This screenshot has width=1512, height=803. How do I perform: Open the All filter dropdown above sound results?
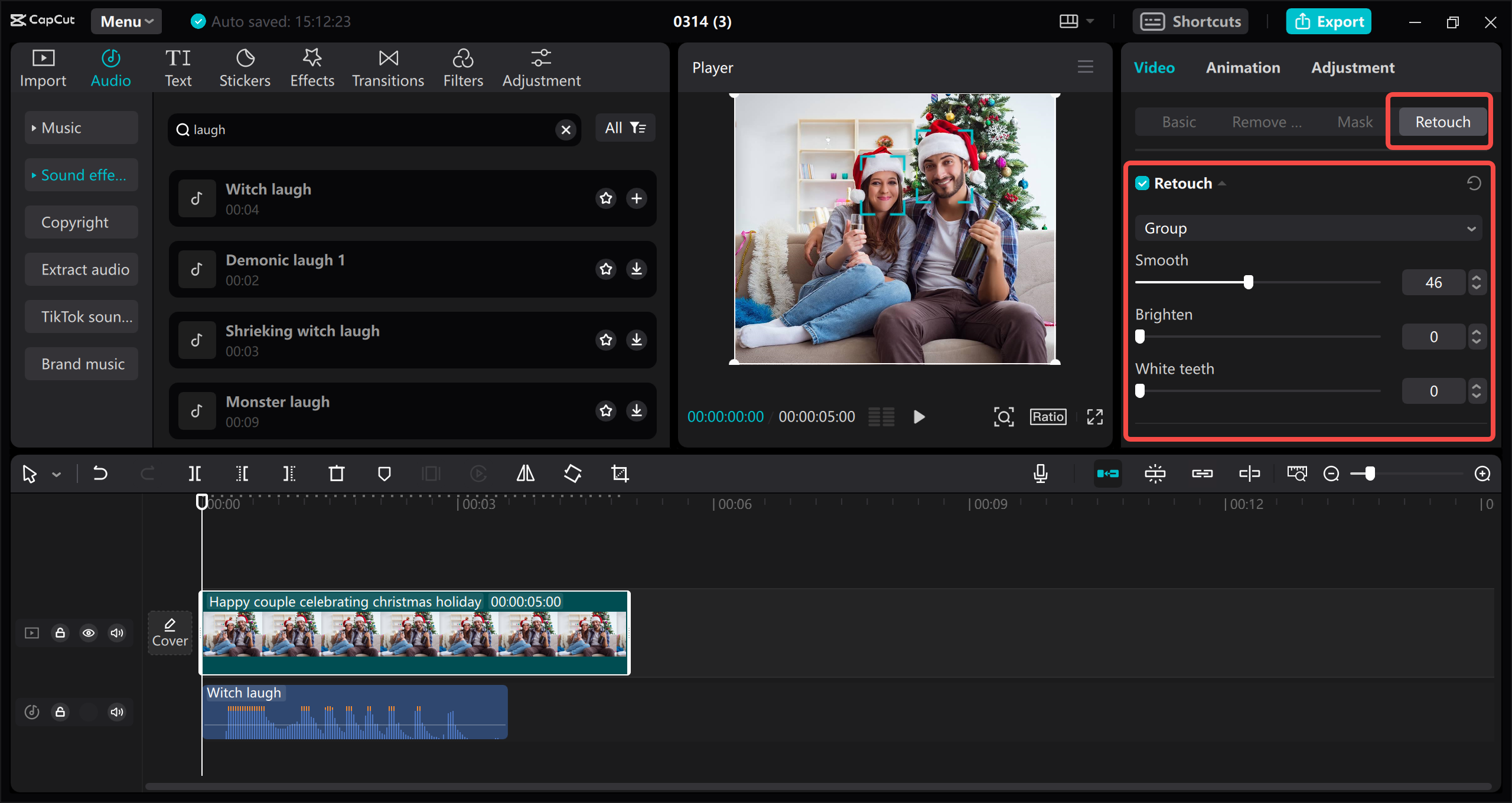625,128
